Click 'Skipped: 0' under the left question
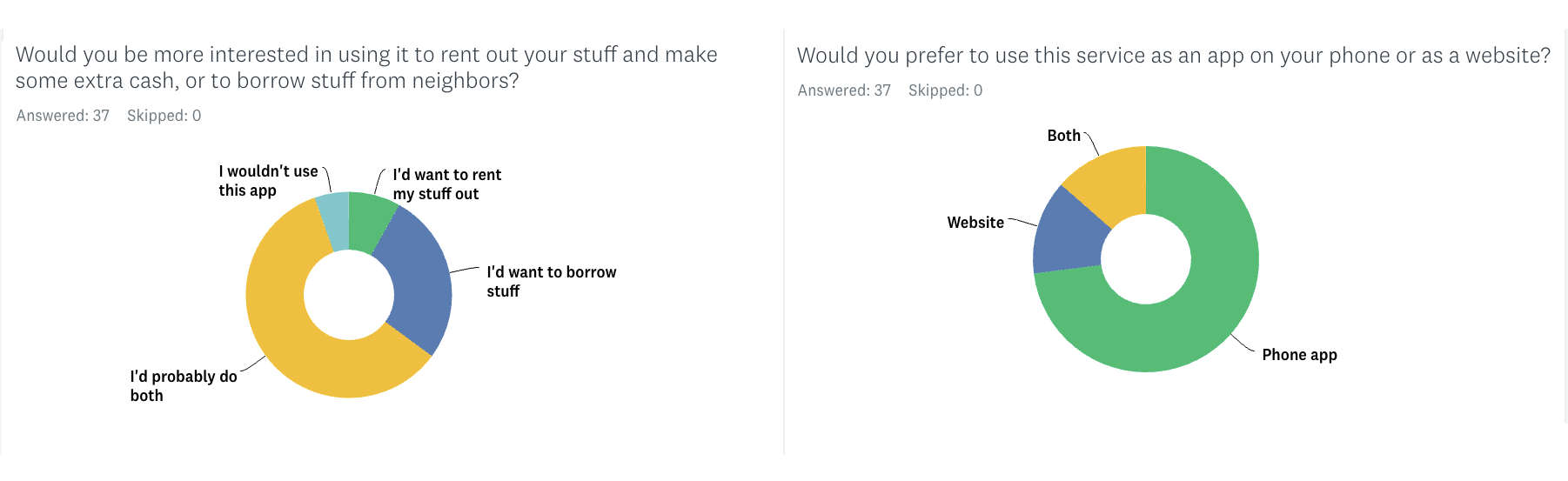Screen dimensions: 1568x481 tap(164, 116)
